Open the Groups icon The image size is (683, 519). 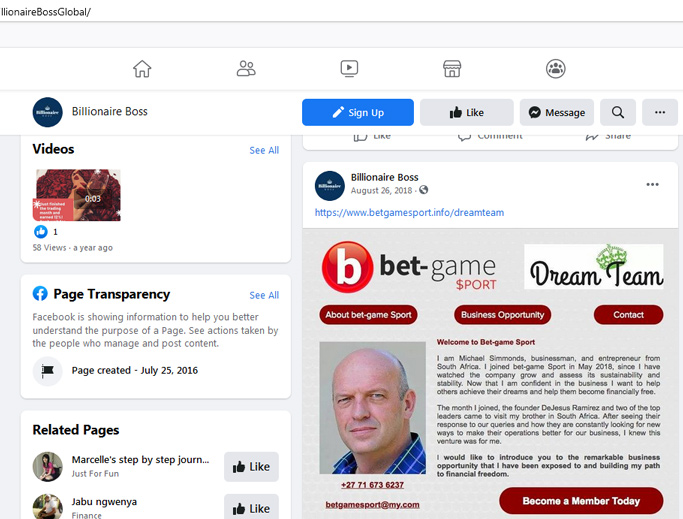pyautogui.click(x=555, y=69)
